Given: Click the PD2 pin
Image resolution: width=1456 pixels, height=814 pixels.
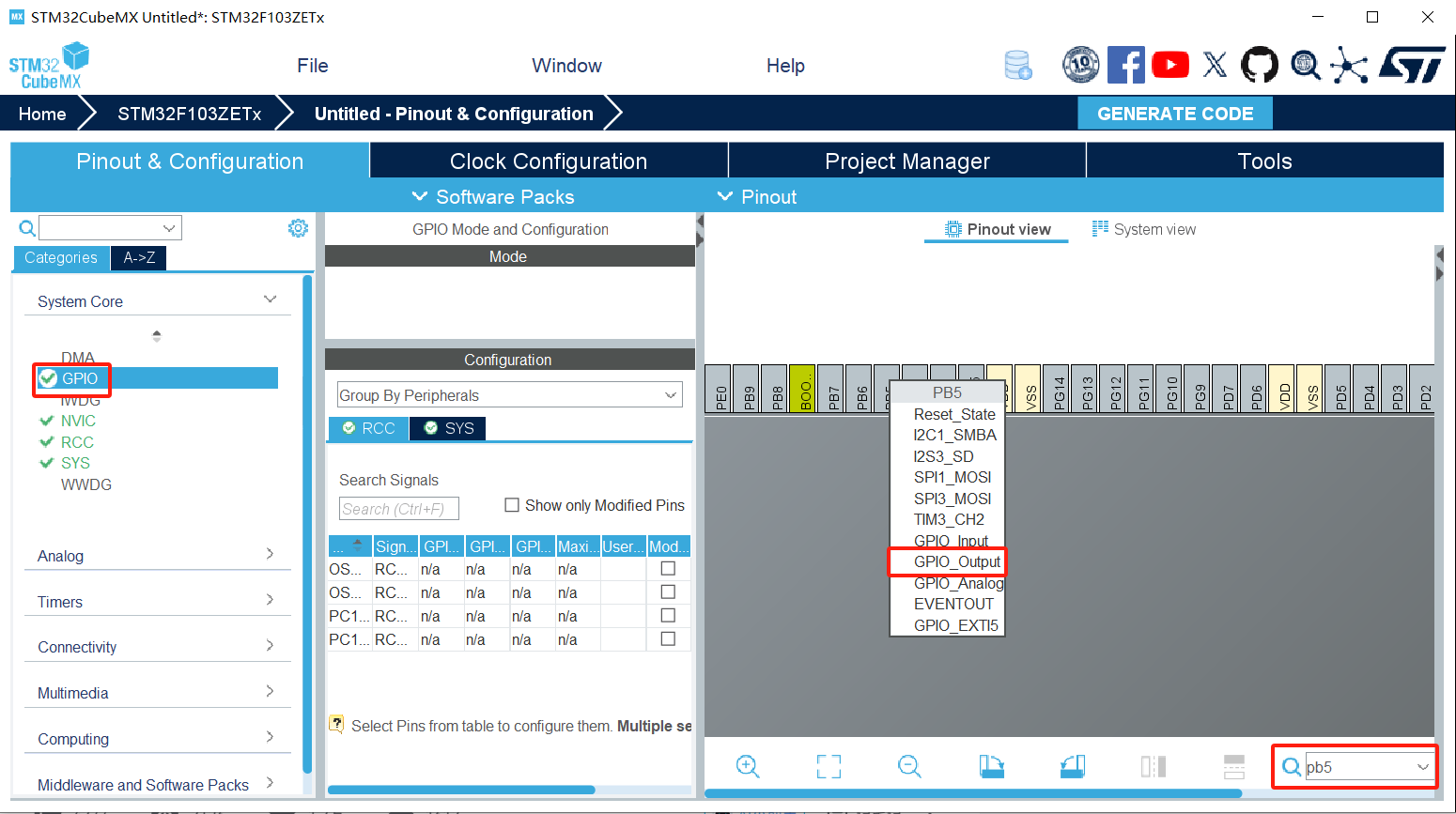Looking at the screenshot, I should click(x=1423, y=389).
